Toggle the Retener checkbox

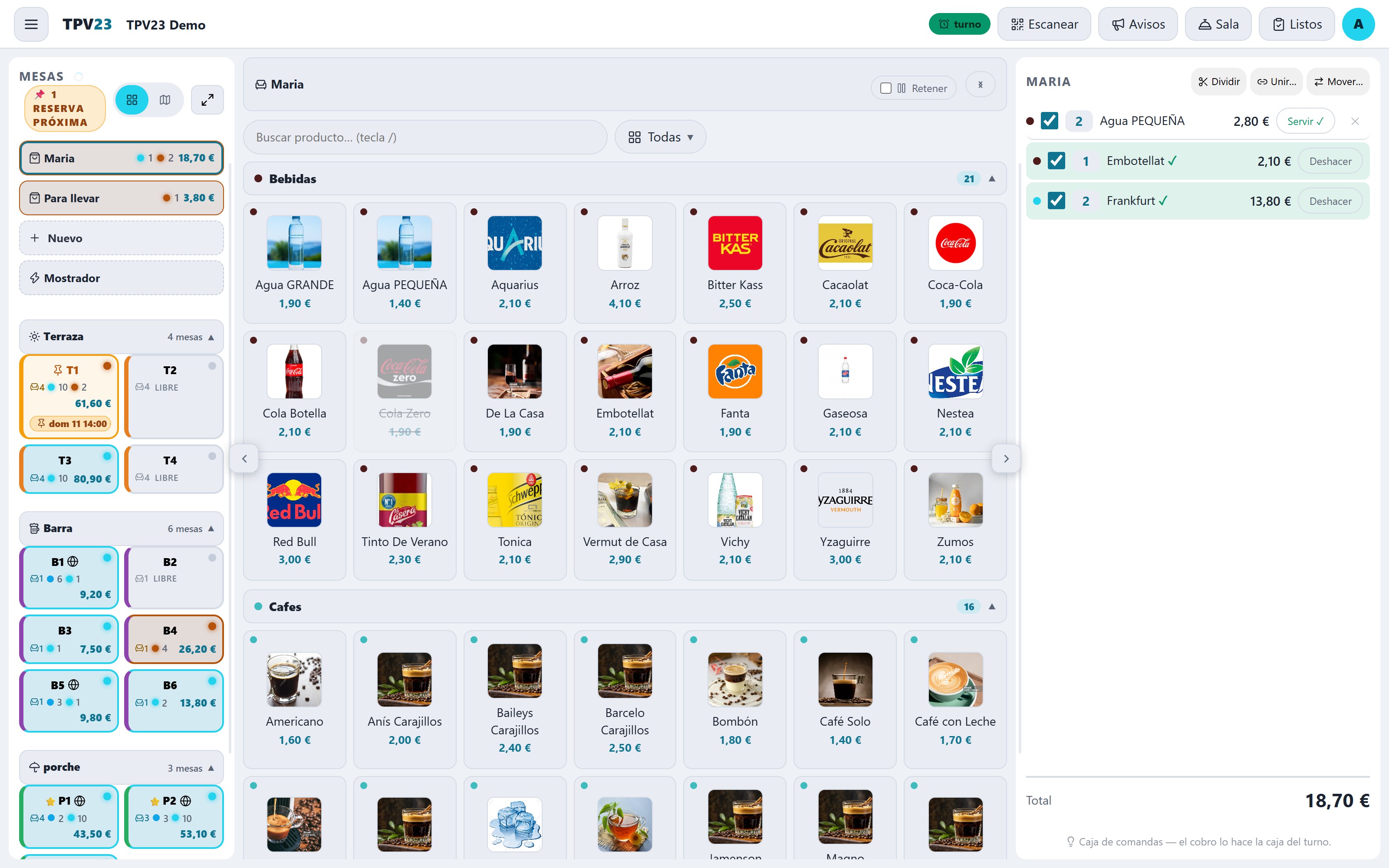885,88
